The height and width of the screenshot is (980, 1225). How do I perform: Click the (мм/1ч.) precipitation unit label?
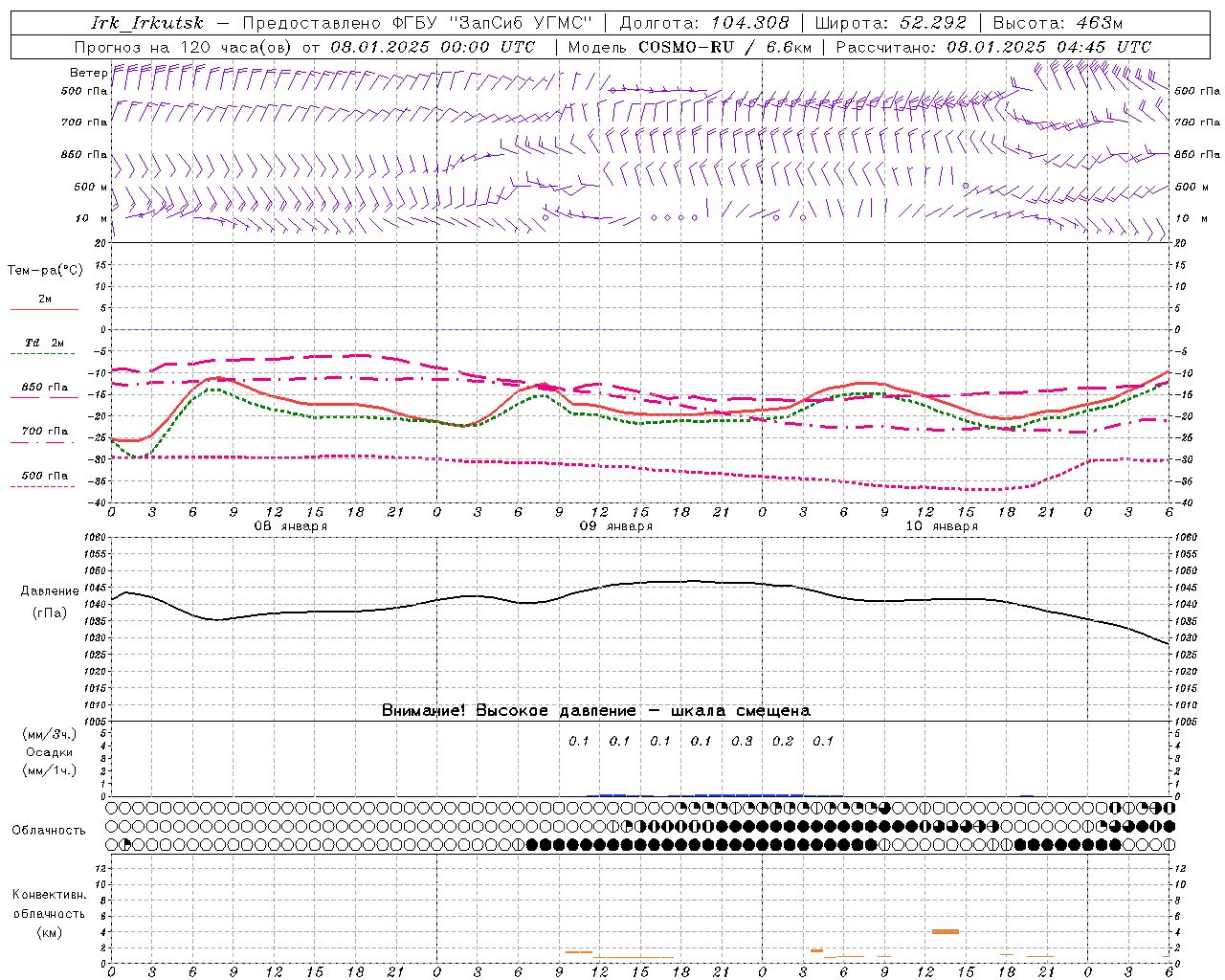50,770
